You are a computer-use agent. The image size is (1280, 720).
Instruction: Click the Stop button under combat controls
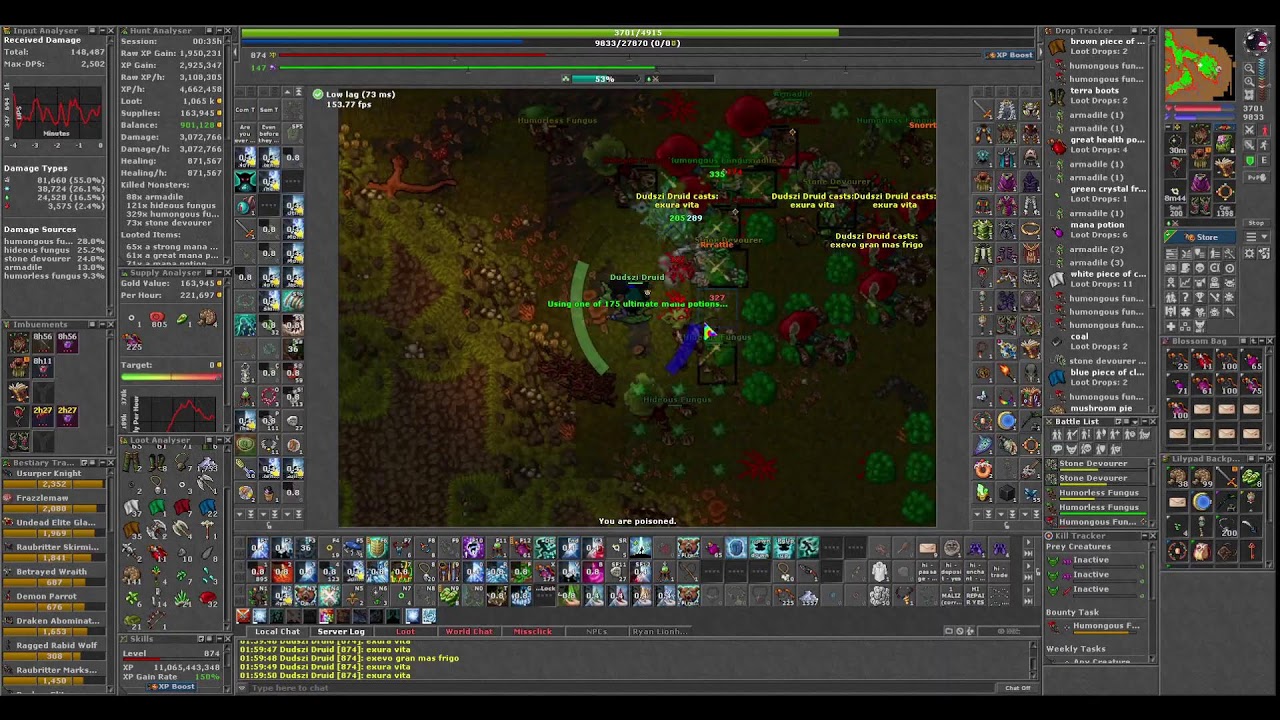[x=1256, y=223]
